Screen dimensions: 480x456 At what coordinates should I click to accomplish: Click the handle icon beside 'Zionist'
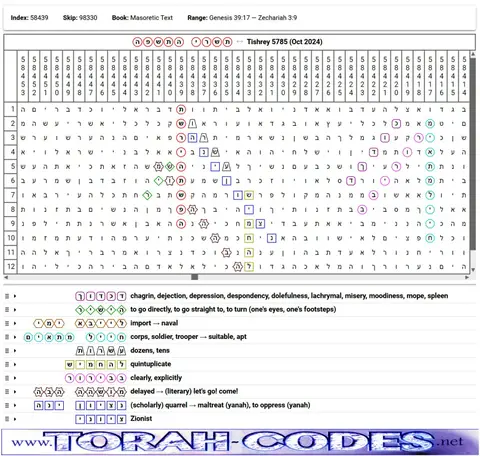[7, 419]
